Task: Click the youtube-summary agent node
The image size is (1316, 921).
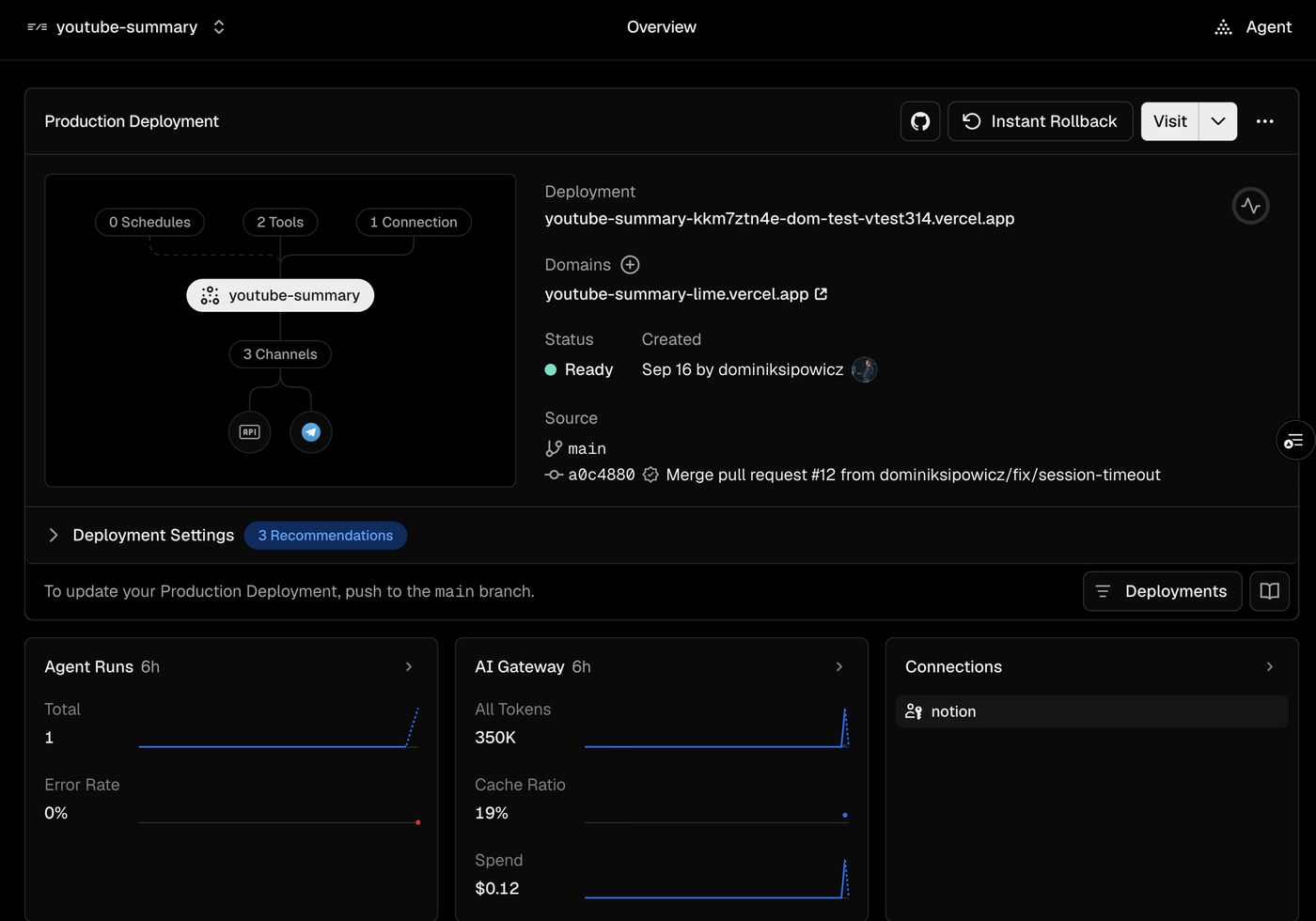Action: pos(280,295)
